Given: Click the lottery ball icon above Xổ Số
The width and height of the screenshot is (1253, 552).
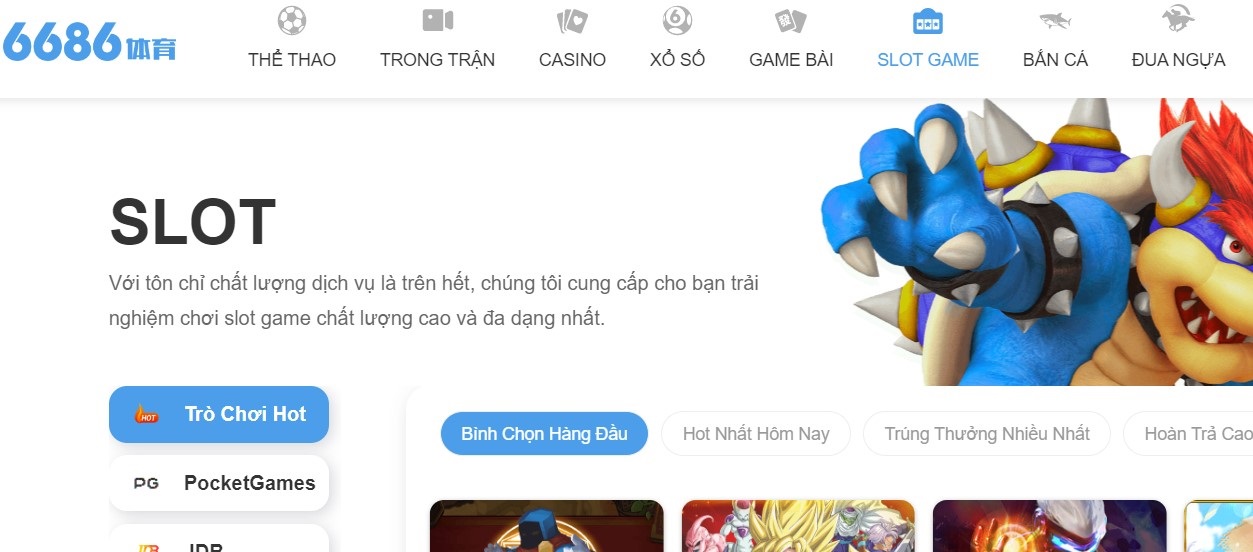Looking at the screenshot, I should point(677,20).
